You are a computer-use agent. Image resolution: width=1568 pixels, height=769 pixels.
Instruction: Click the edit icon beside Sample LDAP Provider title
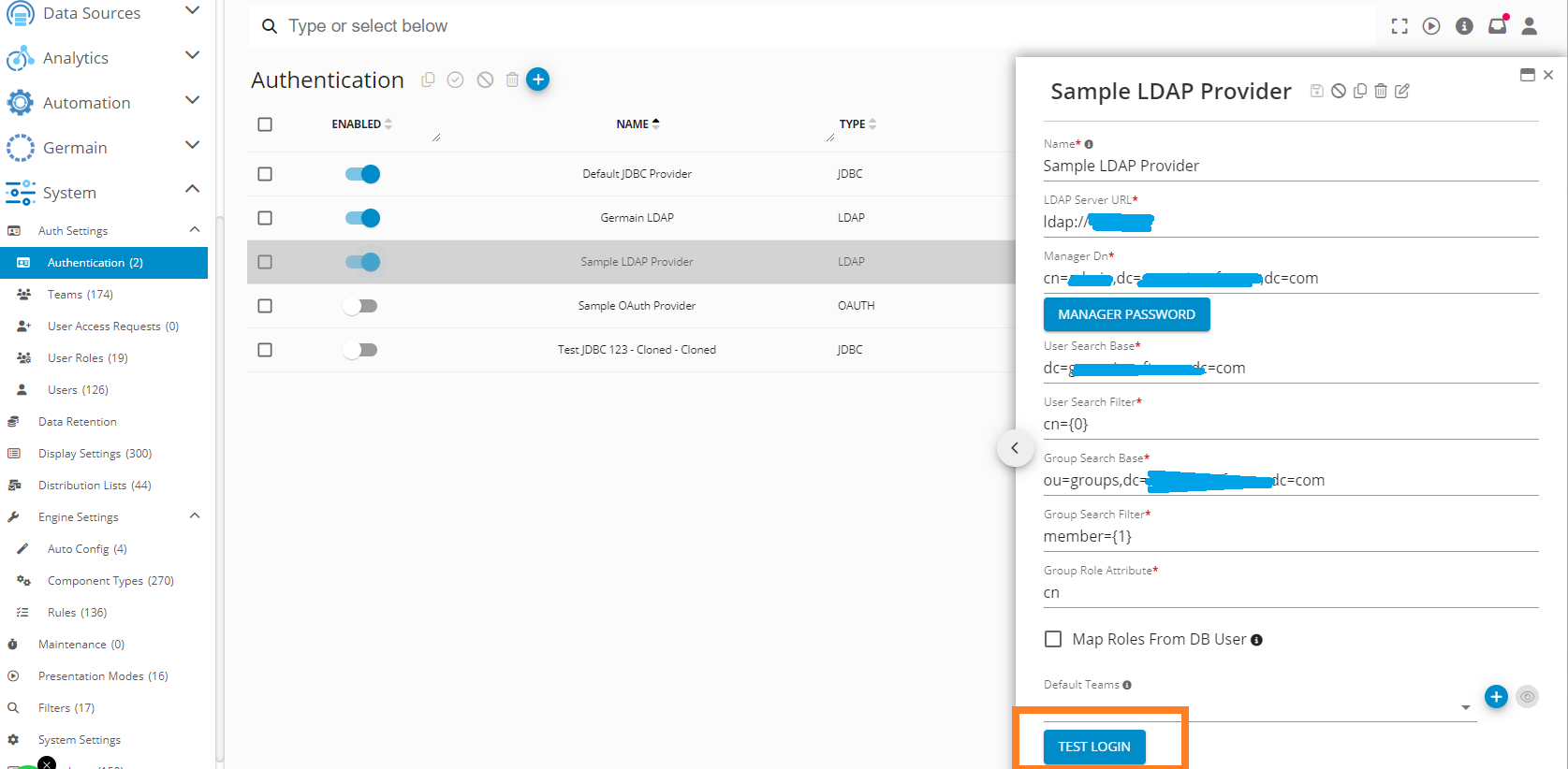[1401, 91]
